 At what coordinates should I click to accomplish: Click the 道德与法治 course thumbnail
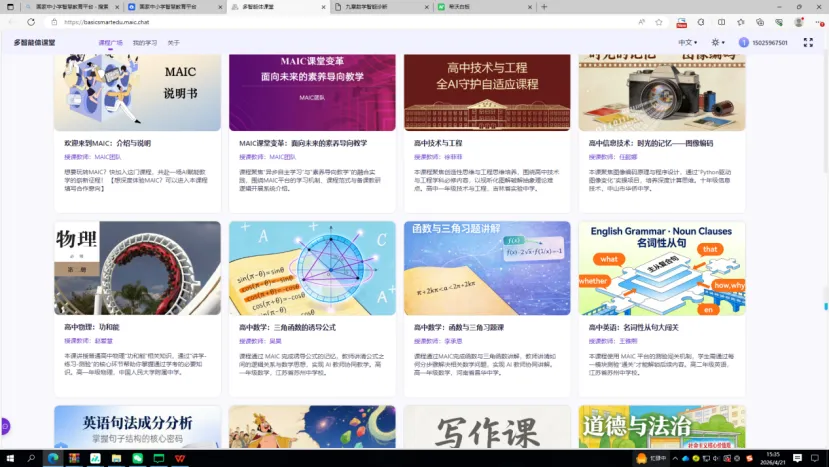click(662, 427)
